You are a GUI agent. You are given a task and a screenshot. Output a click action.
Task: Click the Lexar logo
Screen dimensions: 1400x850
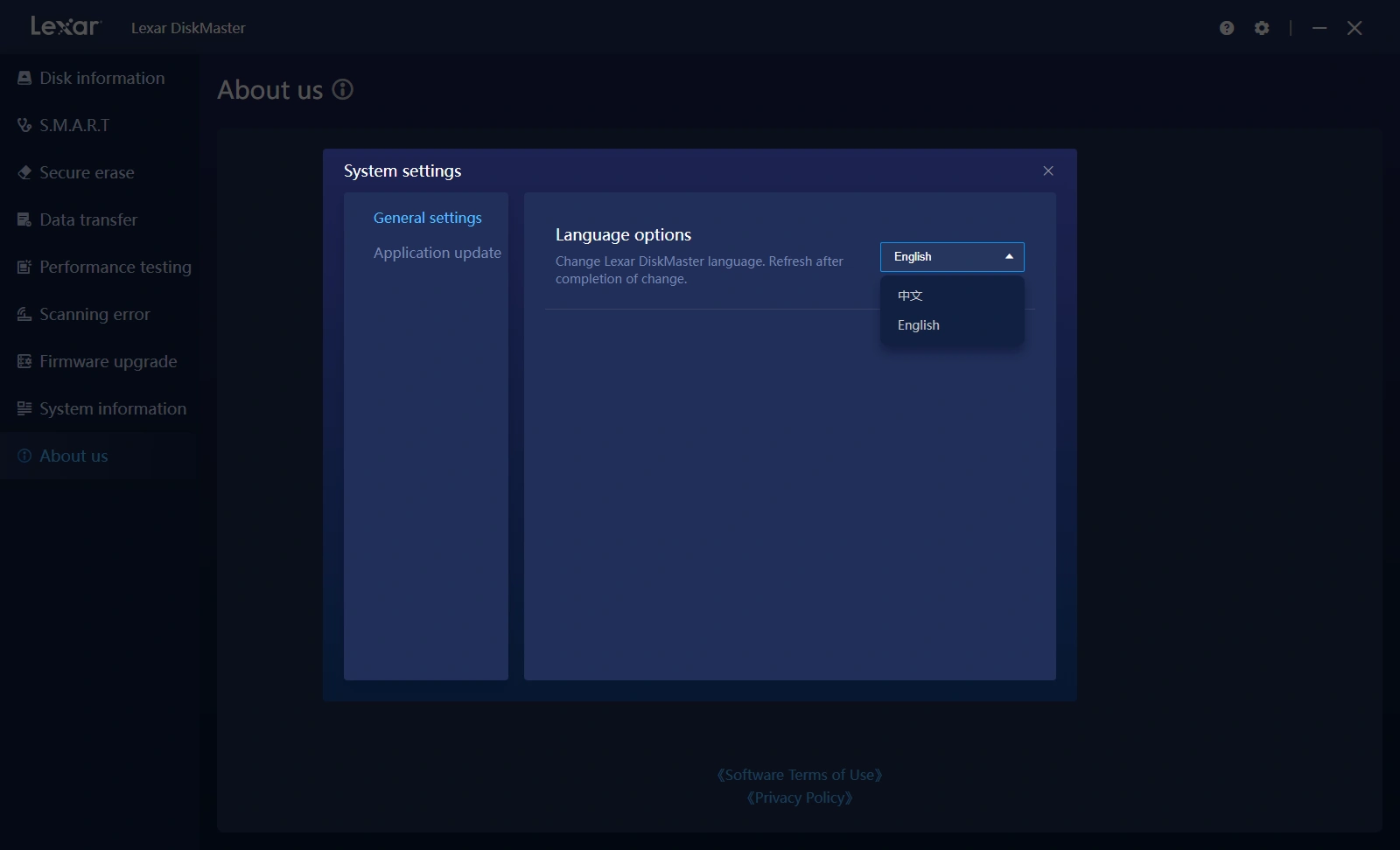(x=66, y=26)
